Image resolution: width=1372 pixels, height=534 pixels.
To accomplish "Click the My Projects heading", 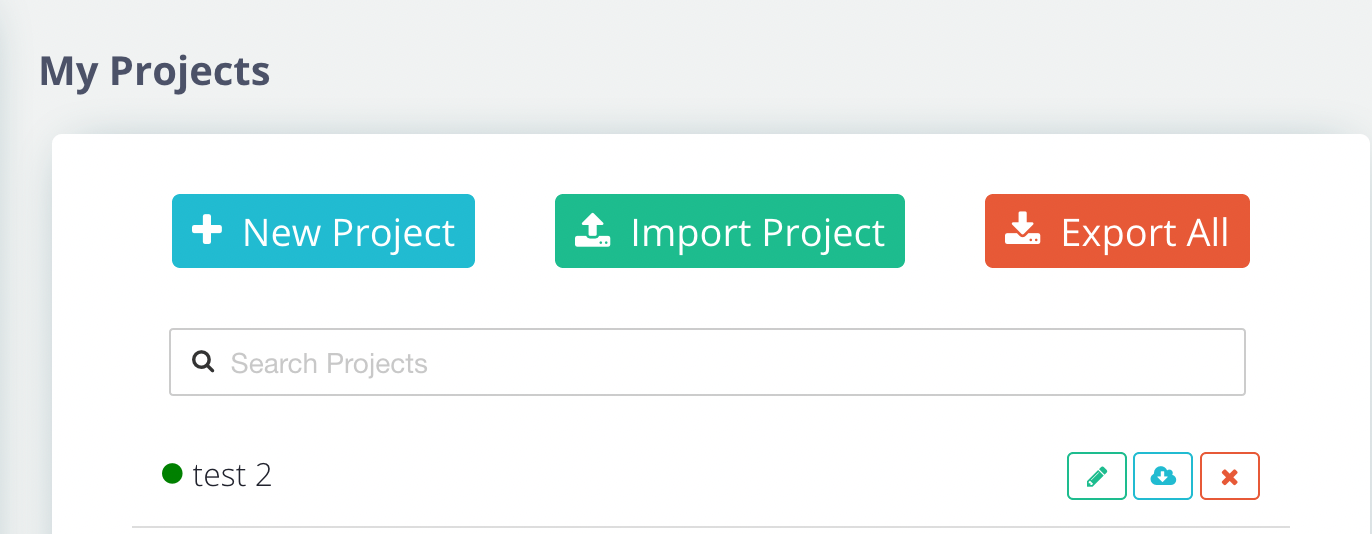I will (155, 72).
